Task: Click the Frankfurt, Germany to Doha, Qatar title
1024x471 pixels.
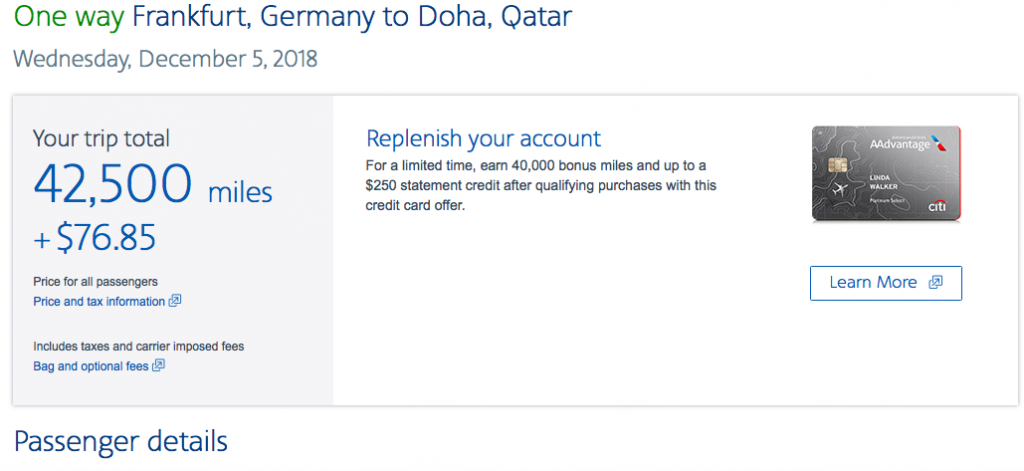Action: click(x=352, y=17)
